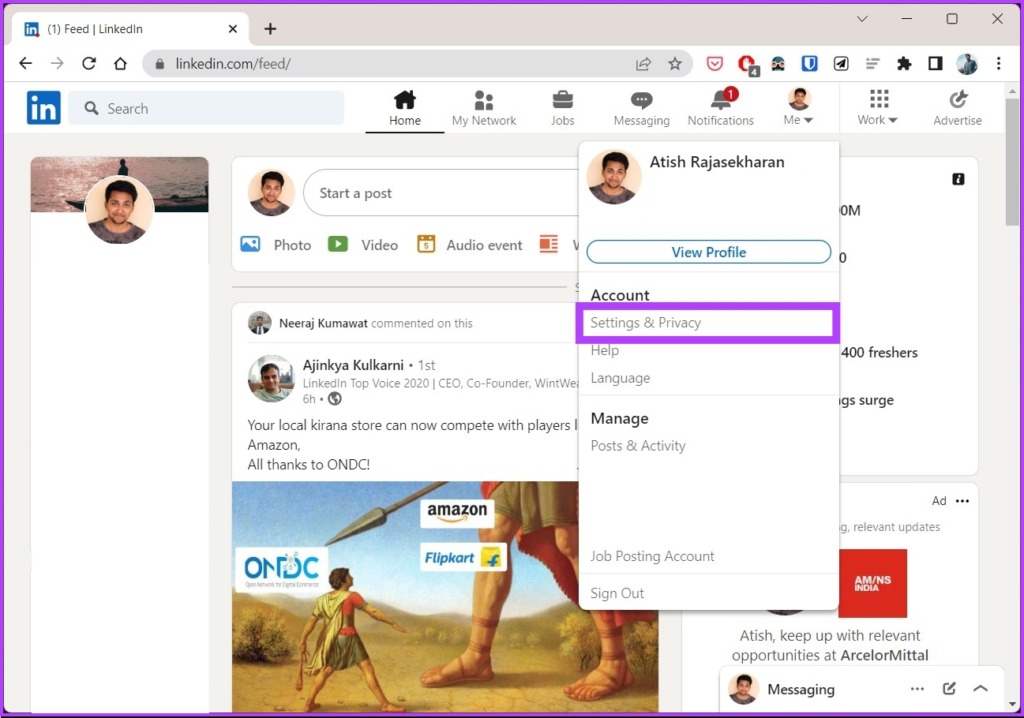Click the LinkedIn logo icon
1024x718 pixels.
pyautogui.click(x=44, y=108)
